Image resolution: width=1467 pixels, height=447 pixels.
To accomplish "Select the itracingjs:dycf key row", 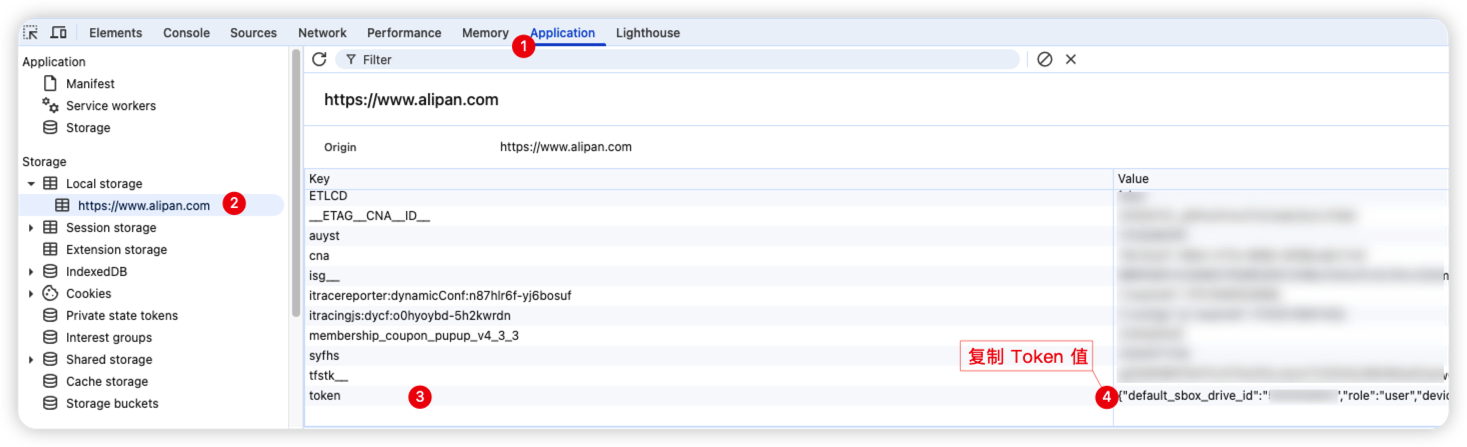I will click(x=709, y=316).
